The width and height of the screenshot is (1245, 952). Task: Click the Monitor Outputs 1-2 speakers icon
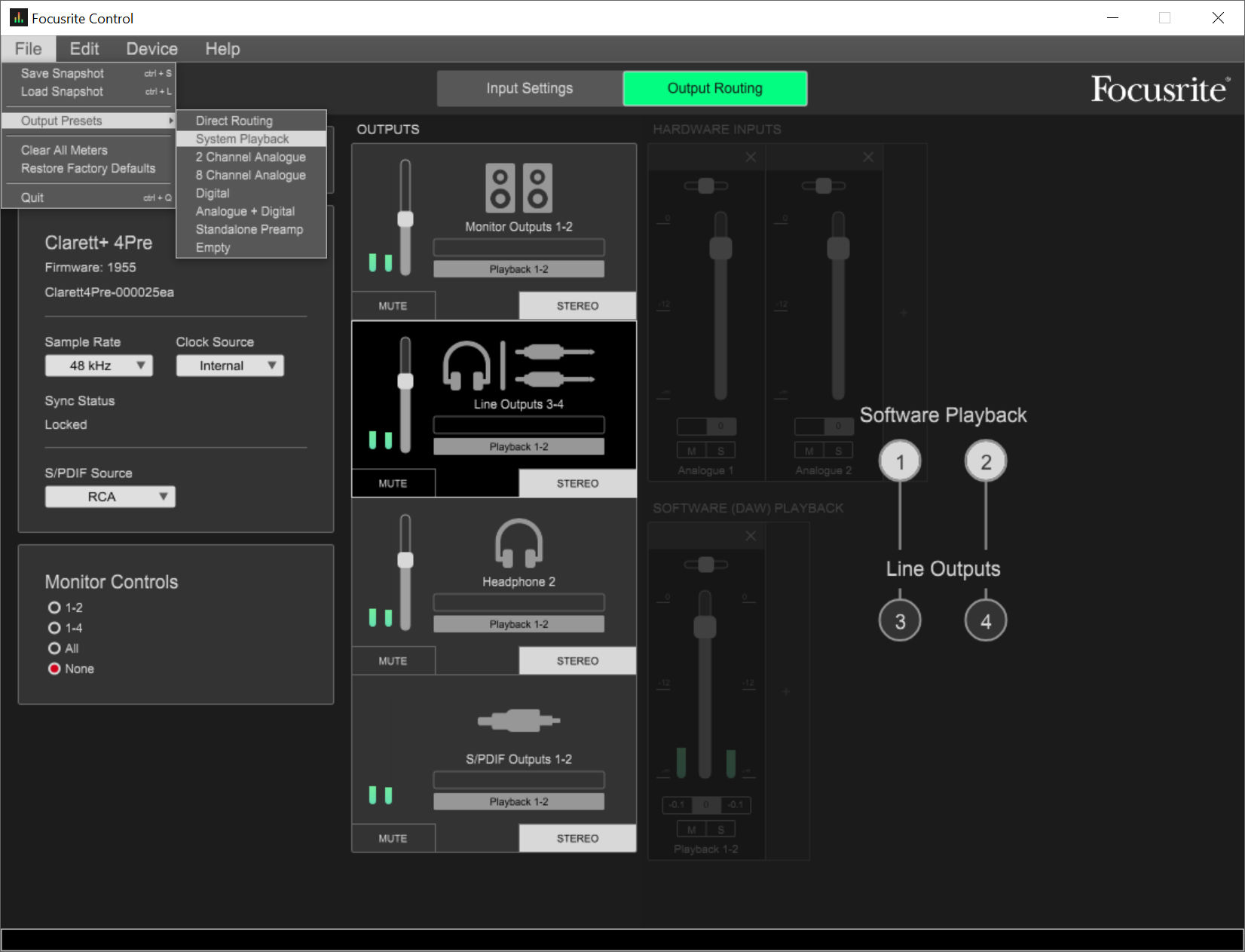pyautogui.click(x=518, y=188)
